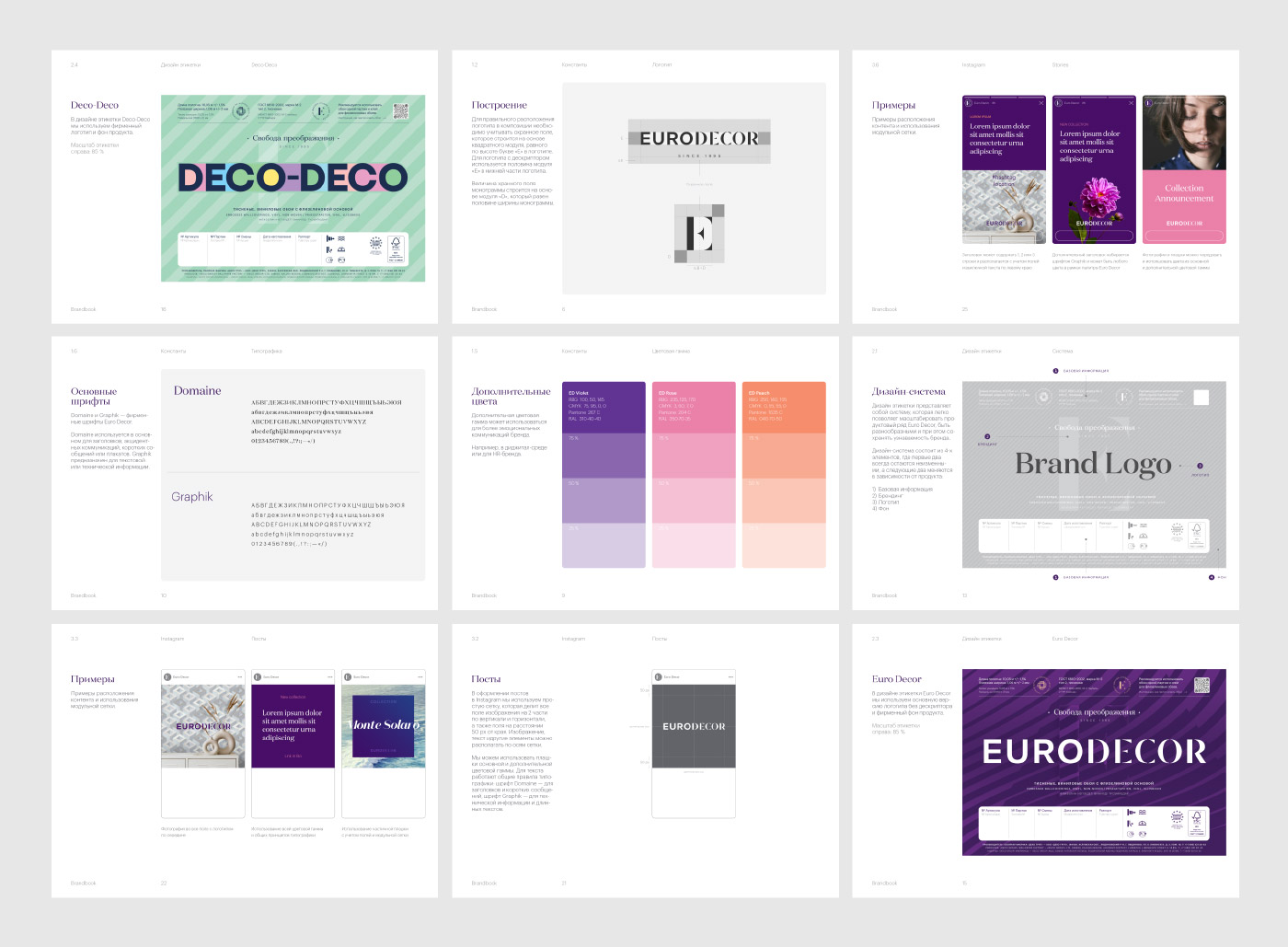Click the 'Дизайн-система' heading
The height and width of the screenshot is (947, 1288).
[x=909, y=391]
